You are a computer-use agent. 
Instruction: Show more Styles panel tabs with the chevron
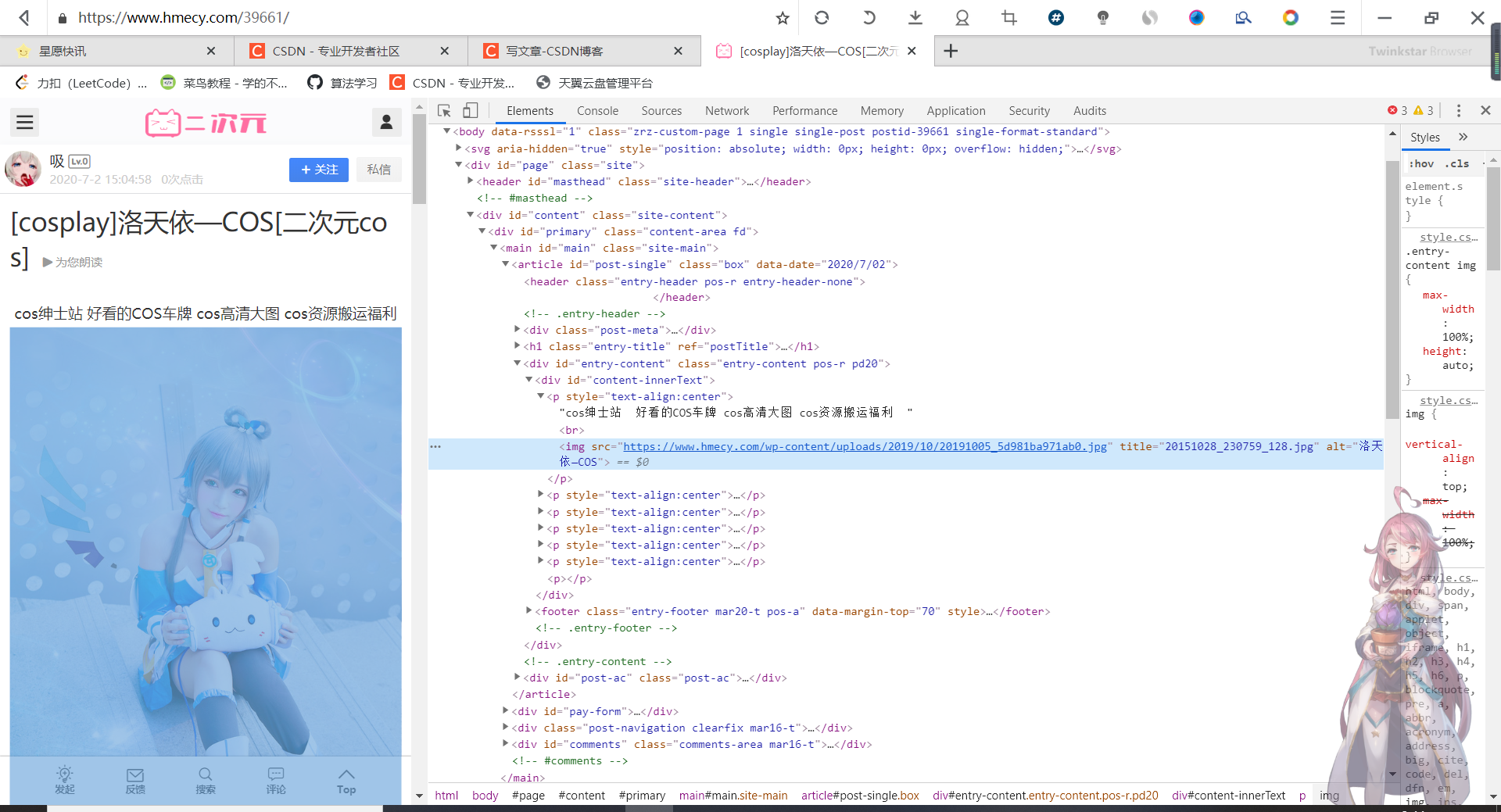1463,138
